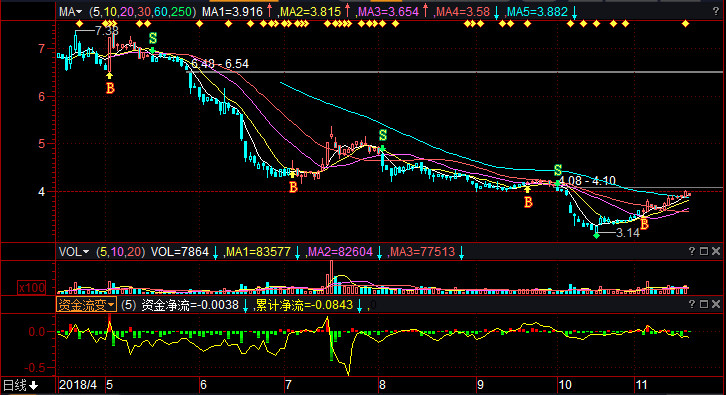Select the 2018/4 date on time axis

tap(78, 385)
